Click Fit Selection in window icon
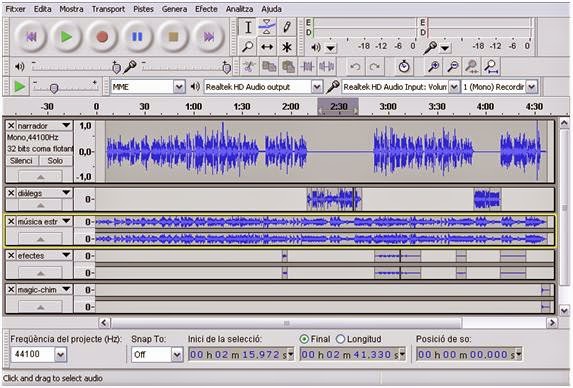 [472, 67]
